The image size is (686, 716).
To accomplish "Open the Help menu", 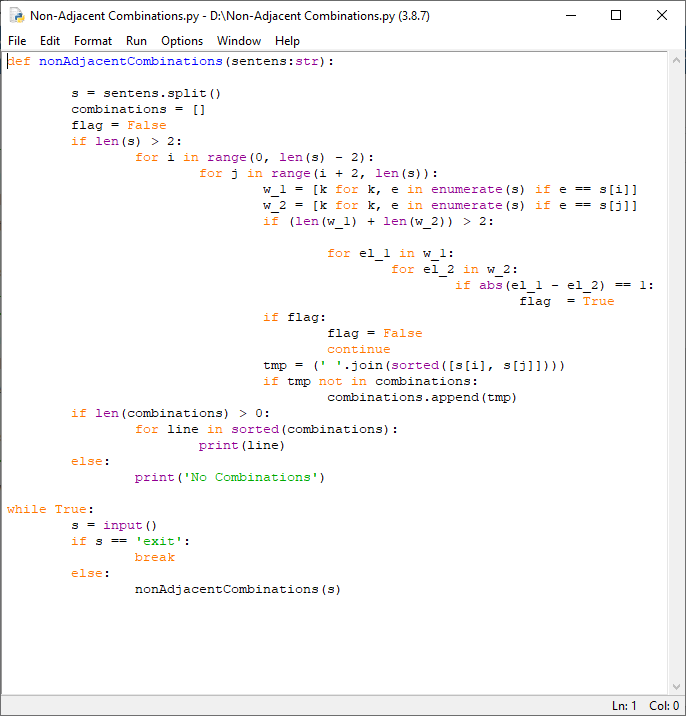I will (287, 41).
